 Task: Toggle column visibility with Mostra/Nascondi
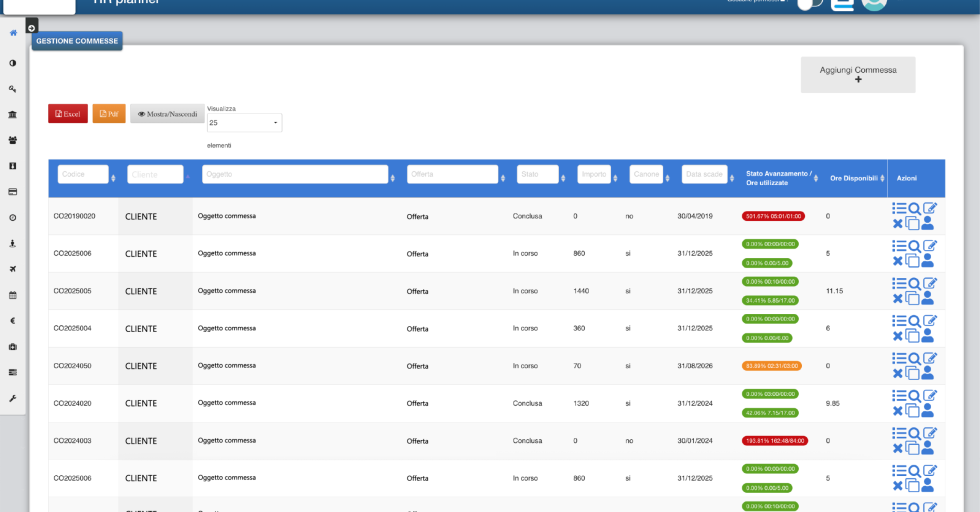(x=168, y=114)
